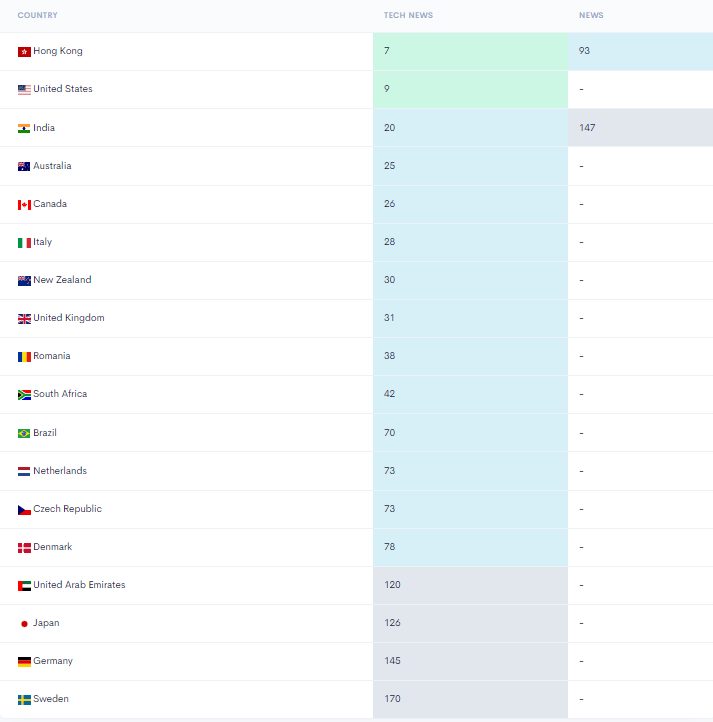Select Germany Tech News rank 145 cell

(x=470, y=661)
